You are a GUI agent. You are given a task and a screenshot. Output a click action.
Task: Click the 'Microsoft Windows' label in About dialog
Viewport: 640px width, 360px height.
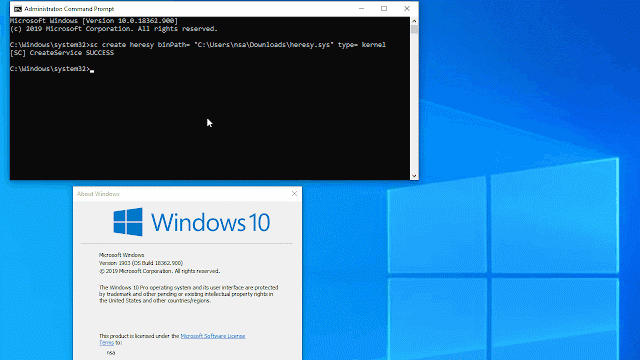[121, 255]
